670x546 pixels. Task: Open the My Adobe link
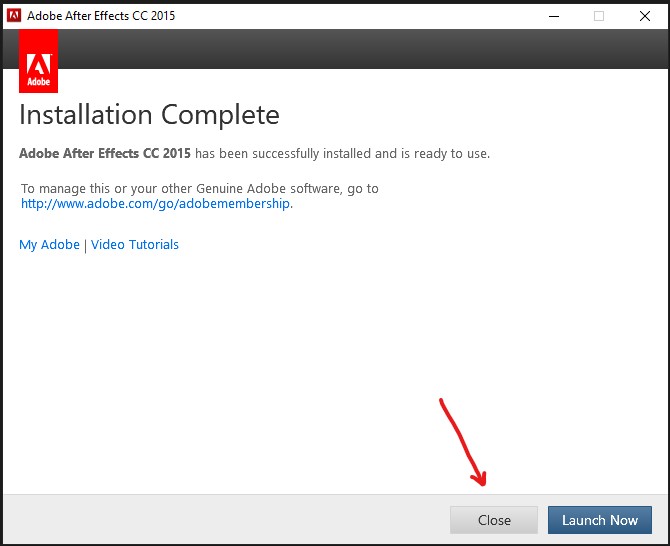click(49, 244)
